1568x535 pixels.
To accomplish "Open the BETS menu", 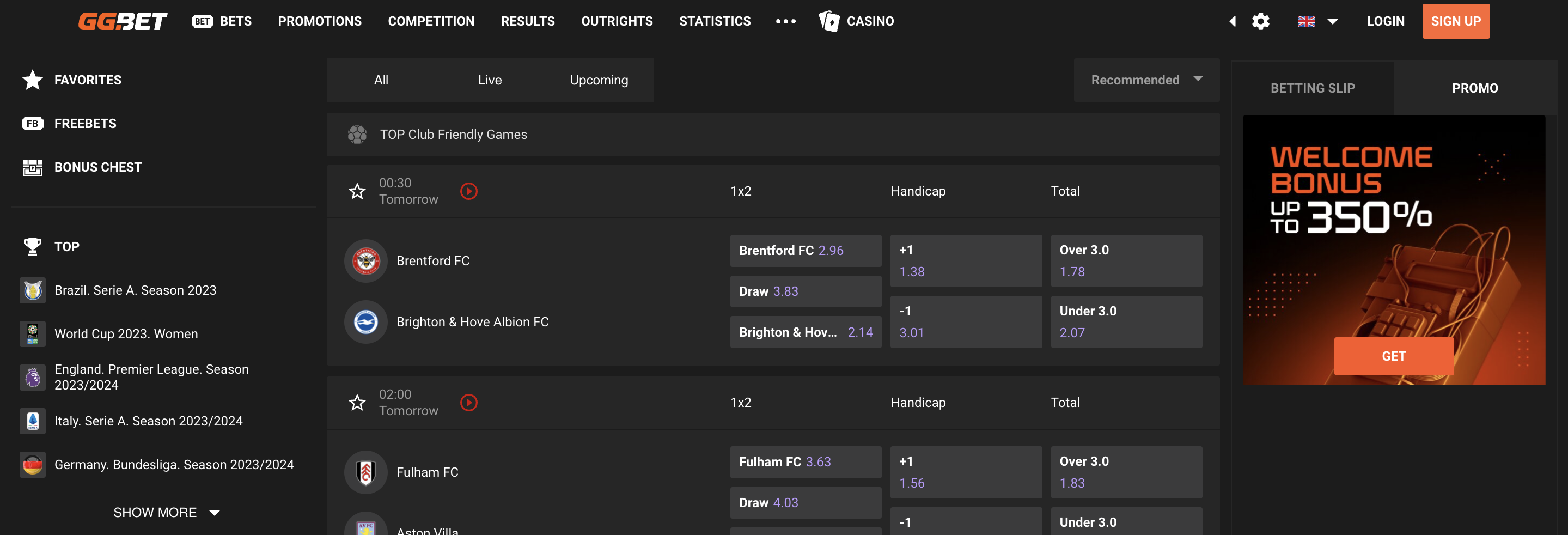I will (x=236, y=21).
